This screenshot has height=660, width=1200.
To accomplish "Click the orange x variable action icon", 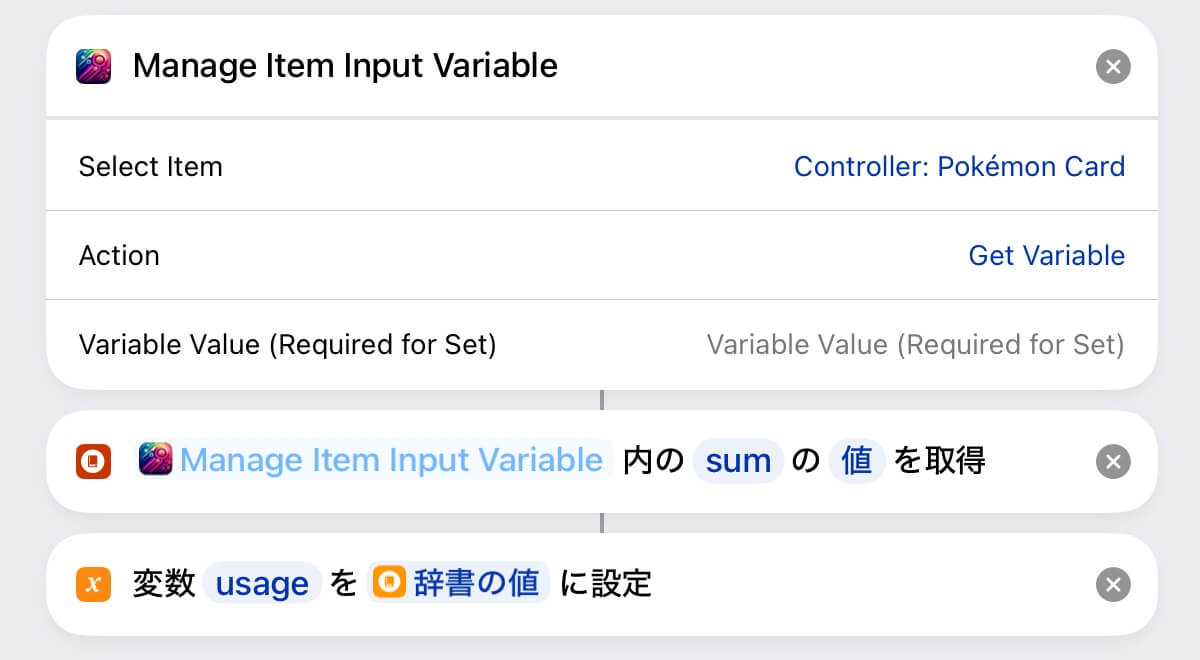I will (93, 584).
